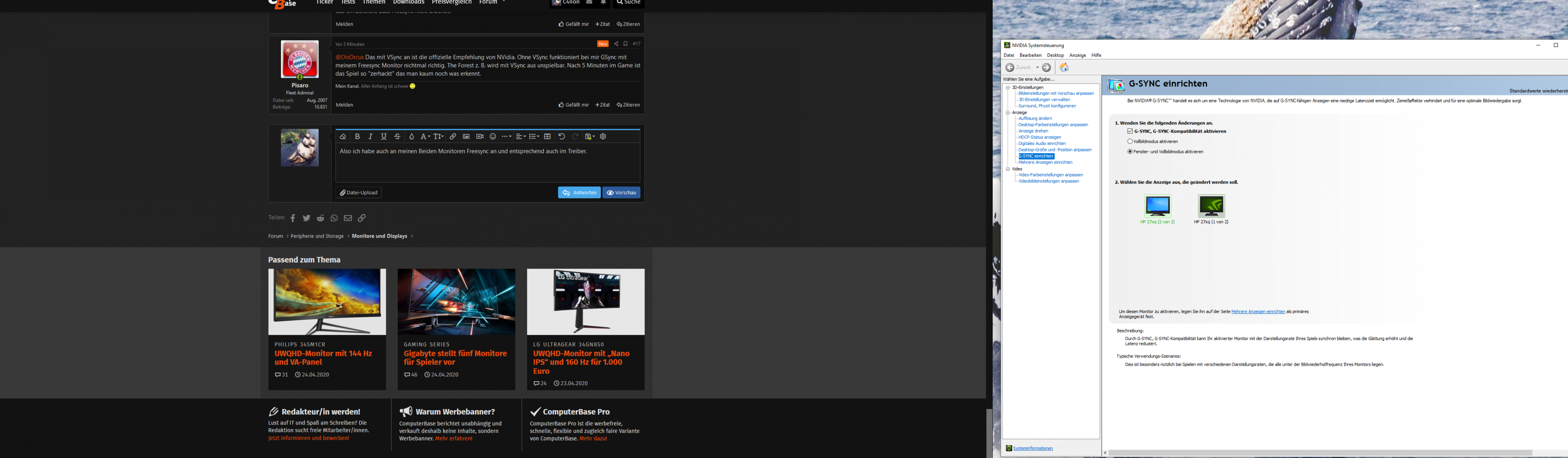Open the Hilfe menu
Viewport: 1568px width, 458px height.
[x=1096, y=56]
